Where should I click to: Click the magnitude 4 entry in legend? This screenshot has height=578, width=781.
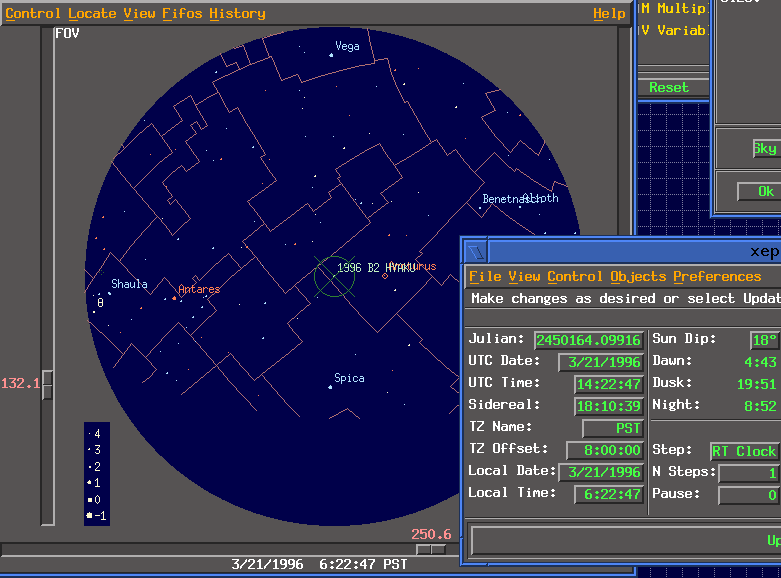point(95,434)
